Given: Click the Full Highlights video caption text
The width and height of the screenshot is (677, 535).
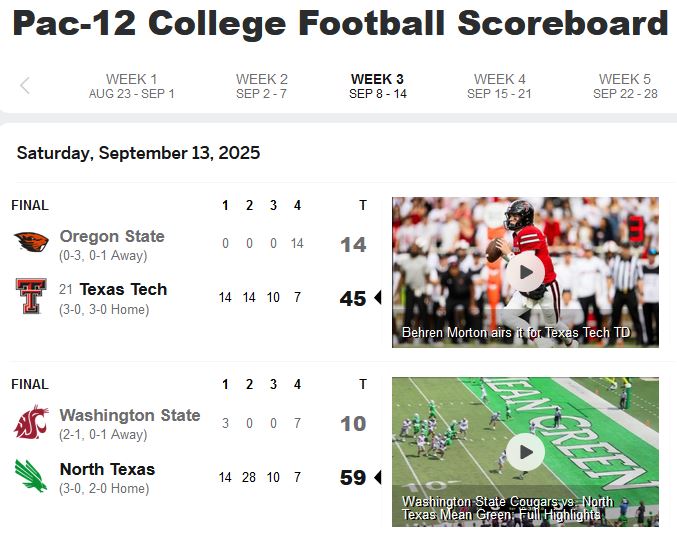Looking at the screenshot, I should pyautogui.click(x=508, y=508).
